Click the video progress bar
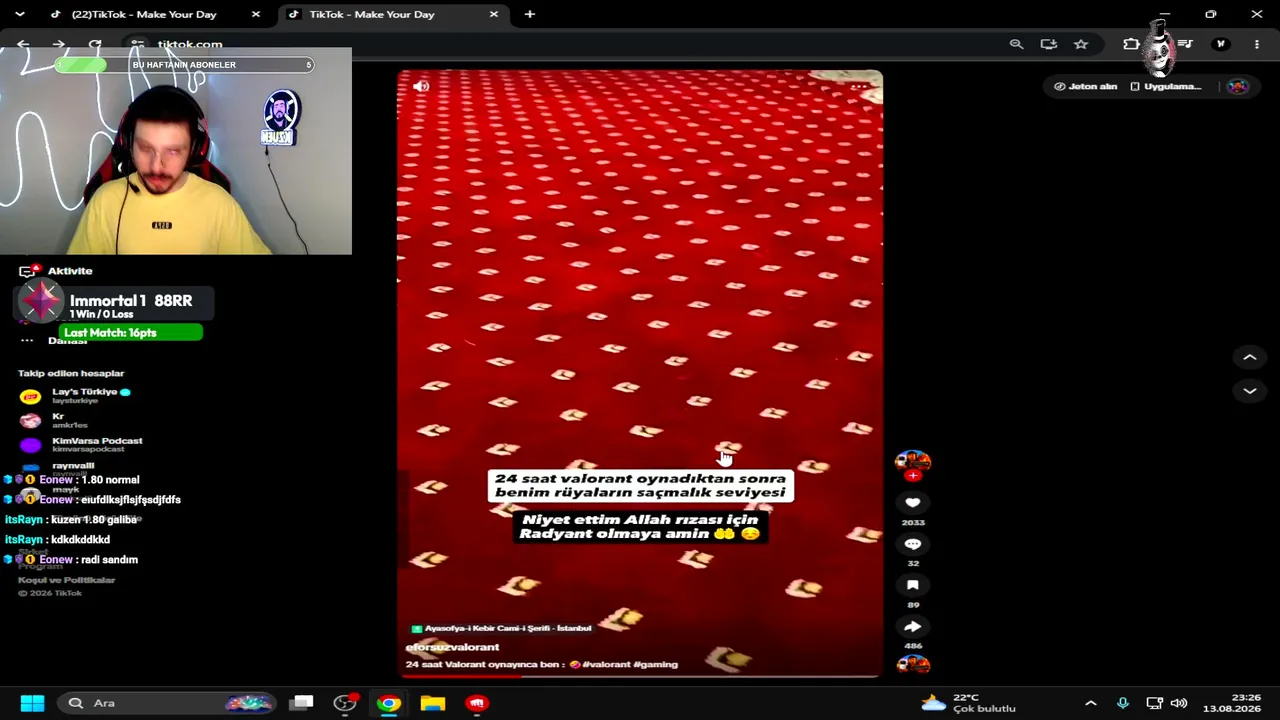The height and width of the screenshot is (720, 1280). click(640, 676)
